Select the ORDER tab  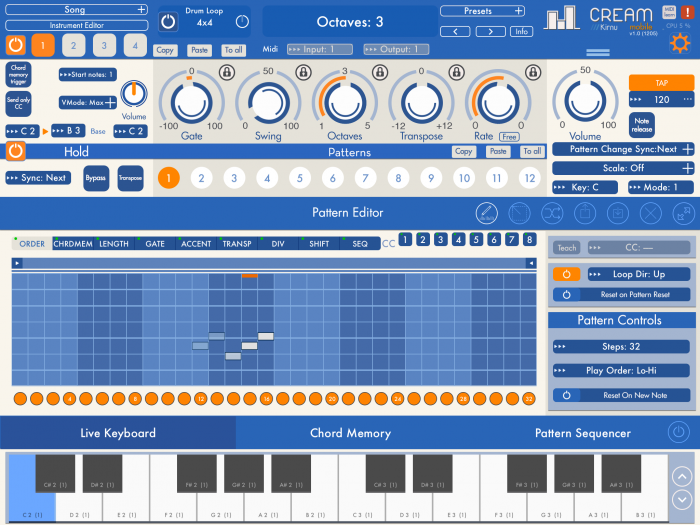[32, 244]
